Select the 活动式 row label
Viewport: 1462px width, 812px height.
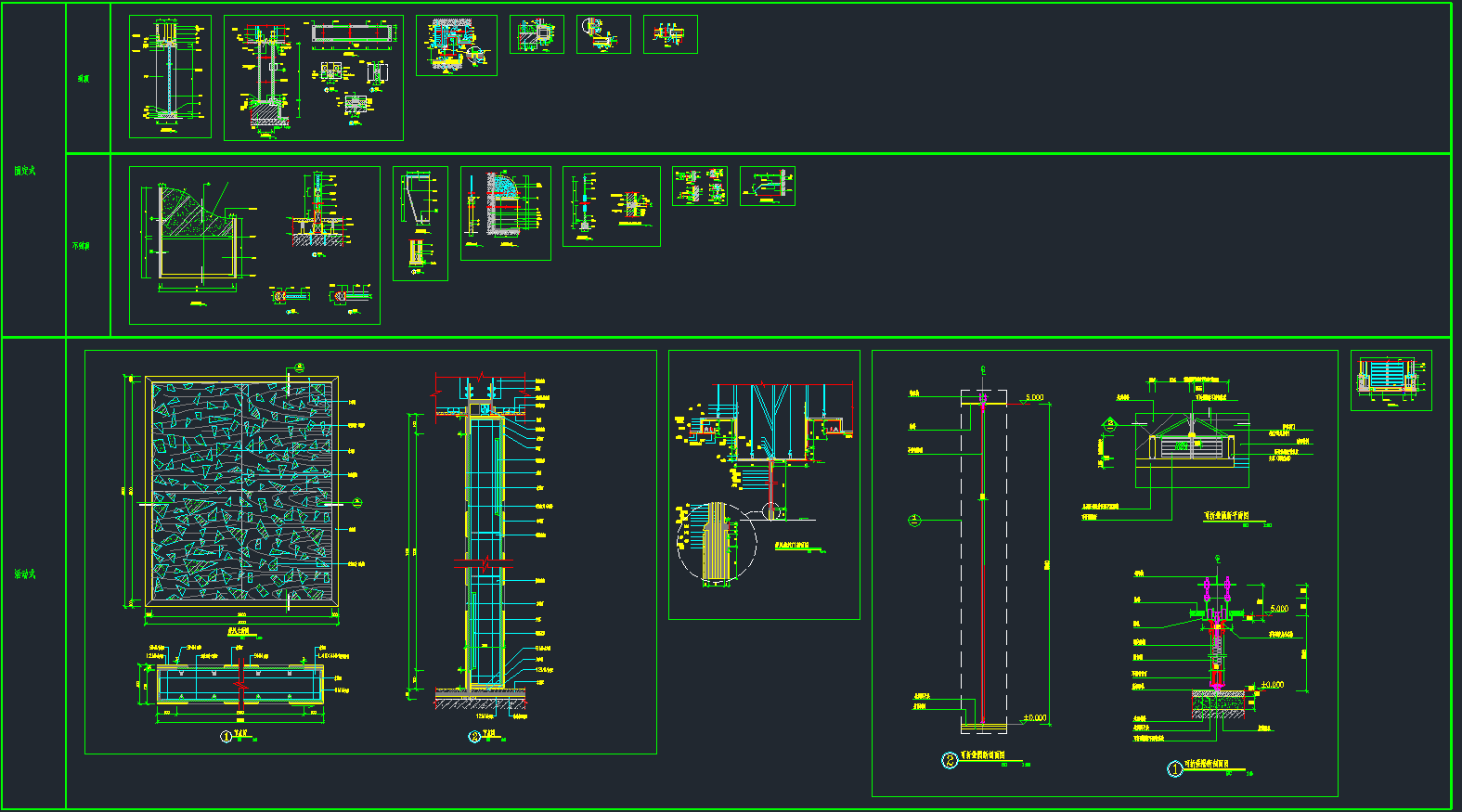(25, 574)
